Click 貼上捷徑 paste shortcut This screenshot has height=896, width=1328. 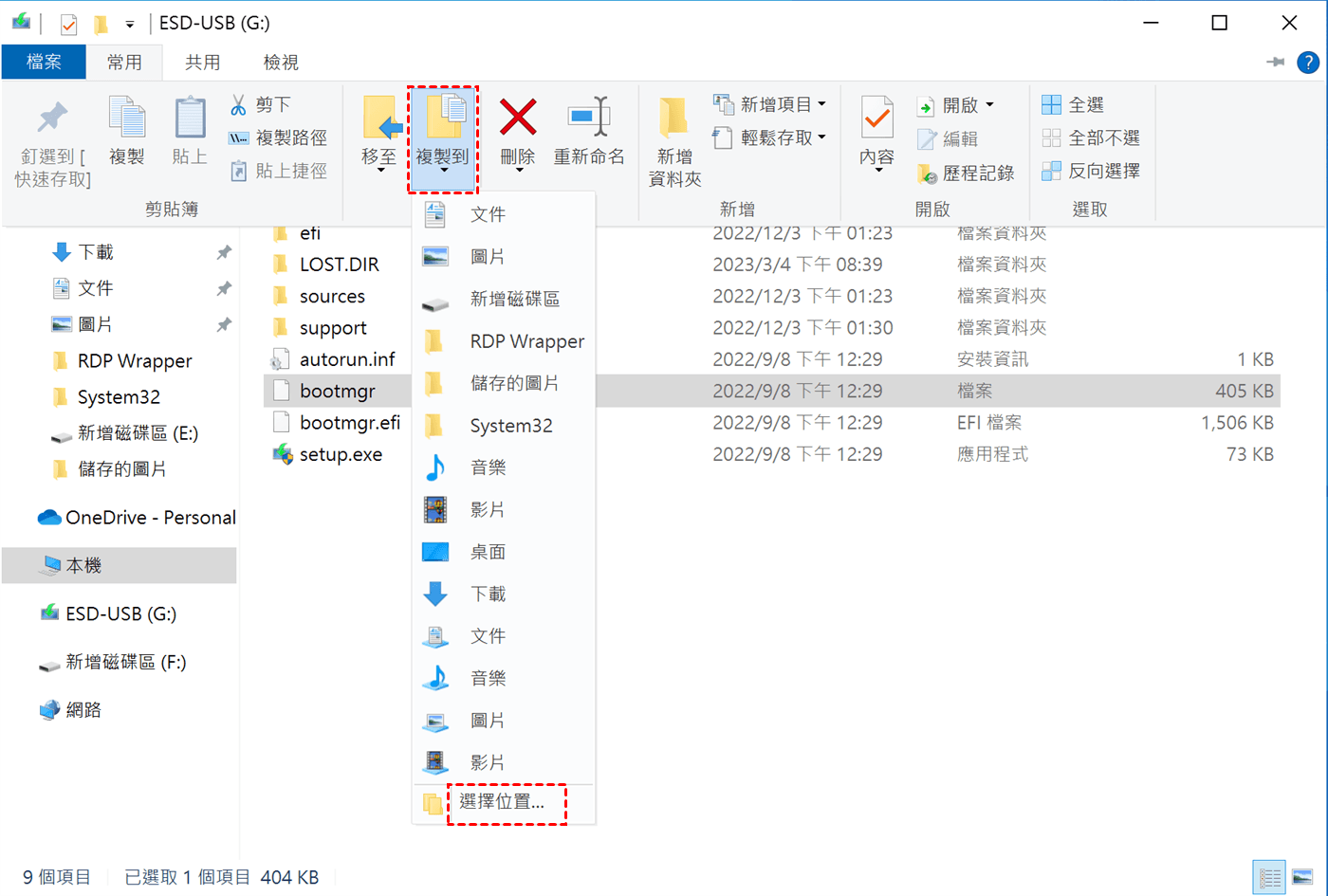point(278,172)
